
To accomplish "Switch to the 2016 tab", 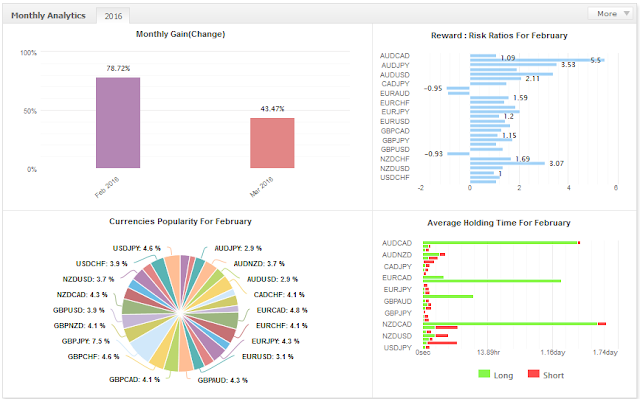I will pos(113,16).
